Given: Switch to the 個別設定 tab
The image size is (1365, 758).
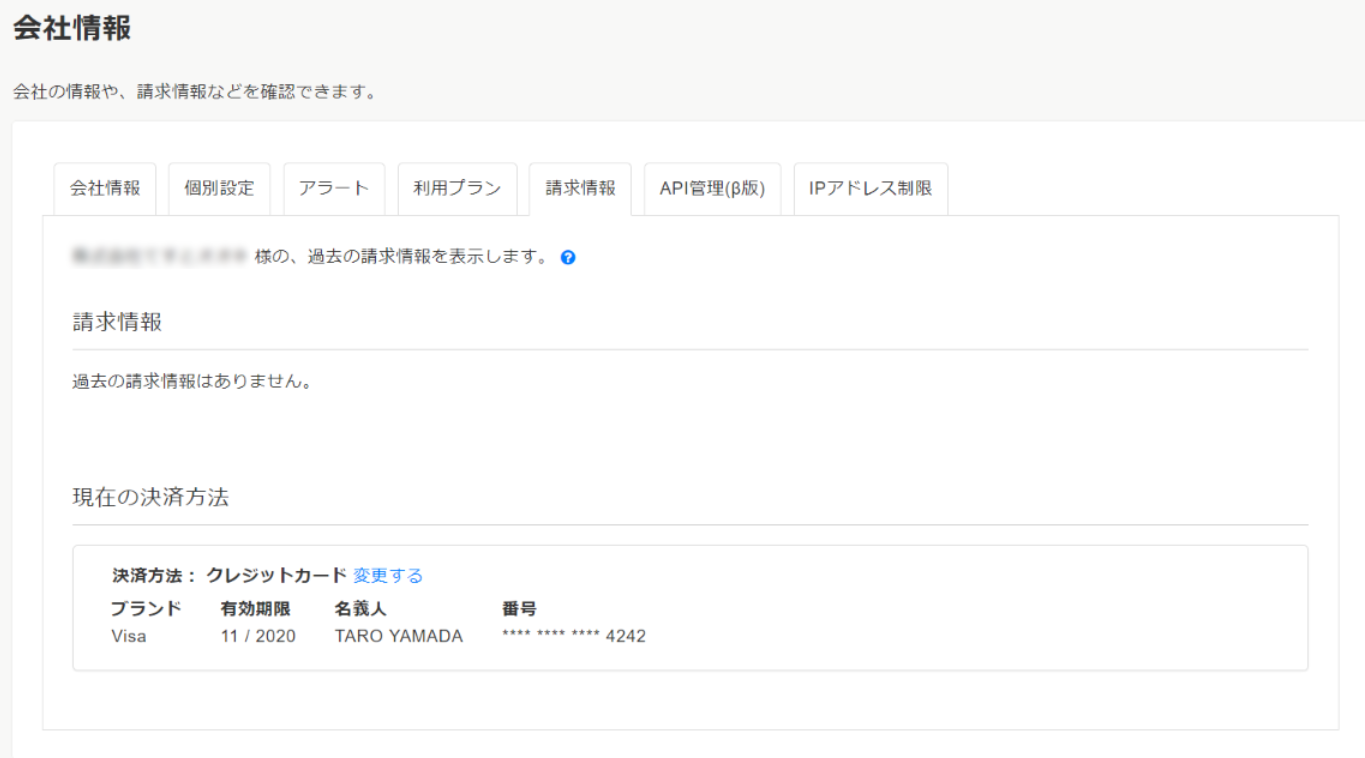Looking at the screenshot, I should click(x=219, y=189).
